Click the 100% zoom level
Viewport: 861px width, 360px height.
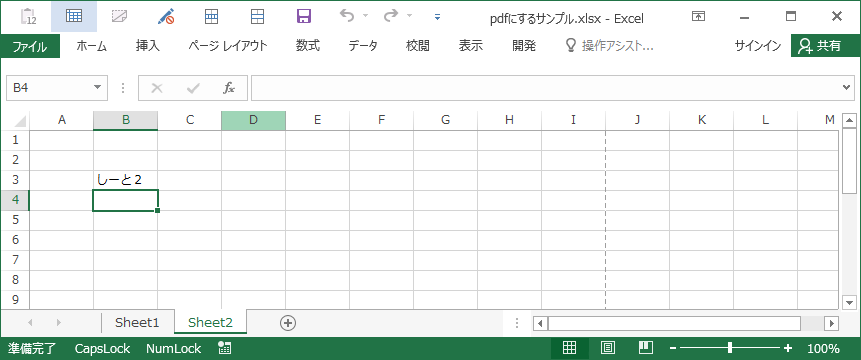pos(823,348)
